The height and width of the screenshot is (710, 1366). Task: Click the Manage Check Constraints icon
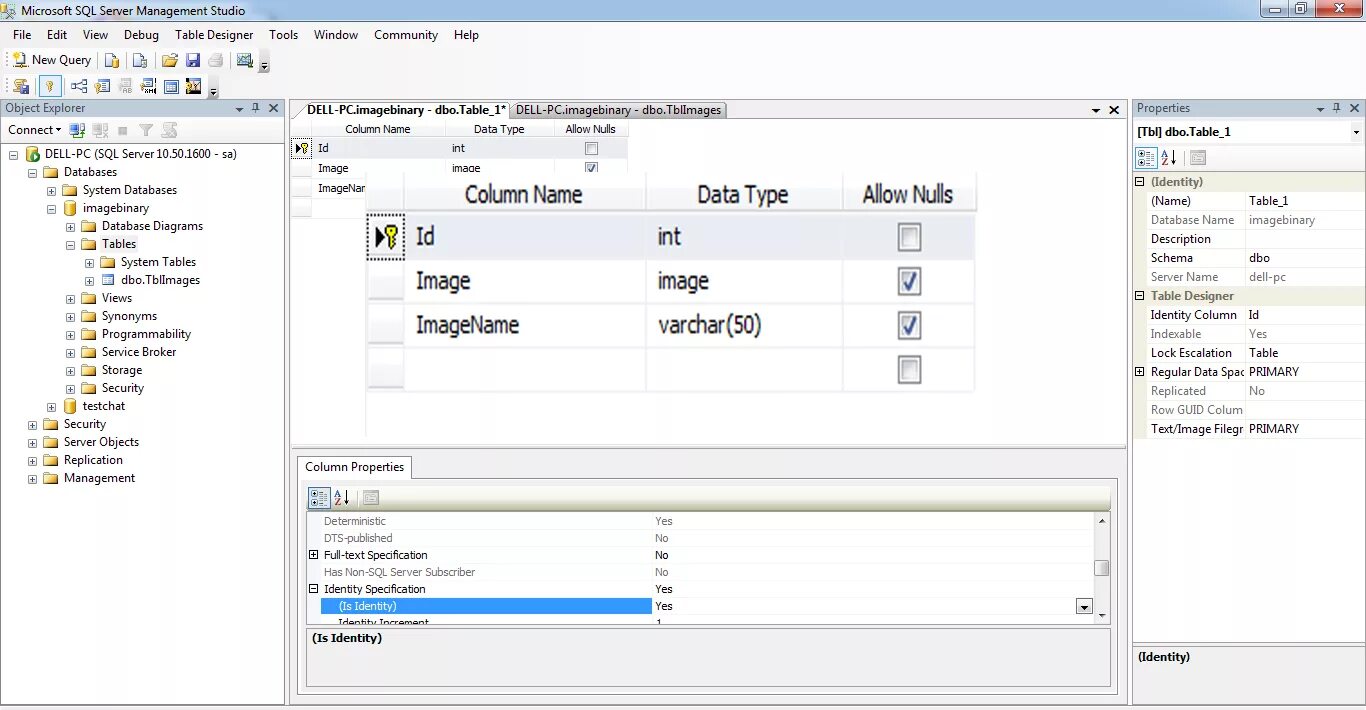[x=171, y=86]
